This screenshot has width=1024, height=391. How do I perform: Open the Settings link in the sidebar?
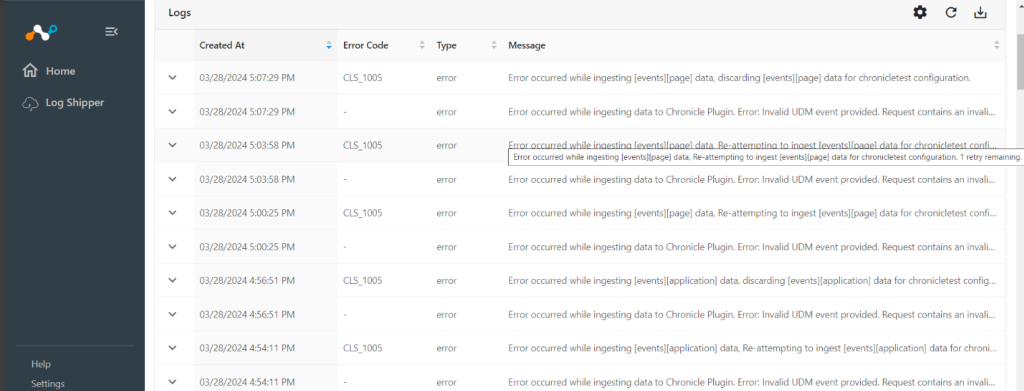(48, 384)
